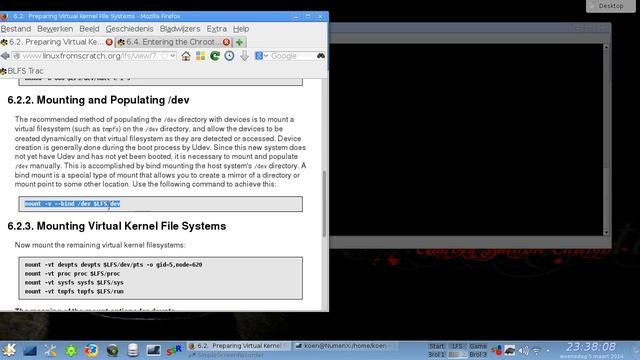Click the highlighted mount --bind /dev command
Viewport: 640px width, 360px height.
click(x=72, y=204)
